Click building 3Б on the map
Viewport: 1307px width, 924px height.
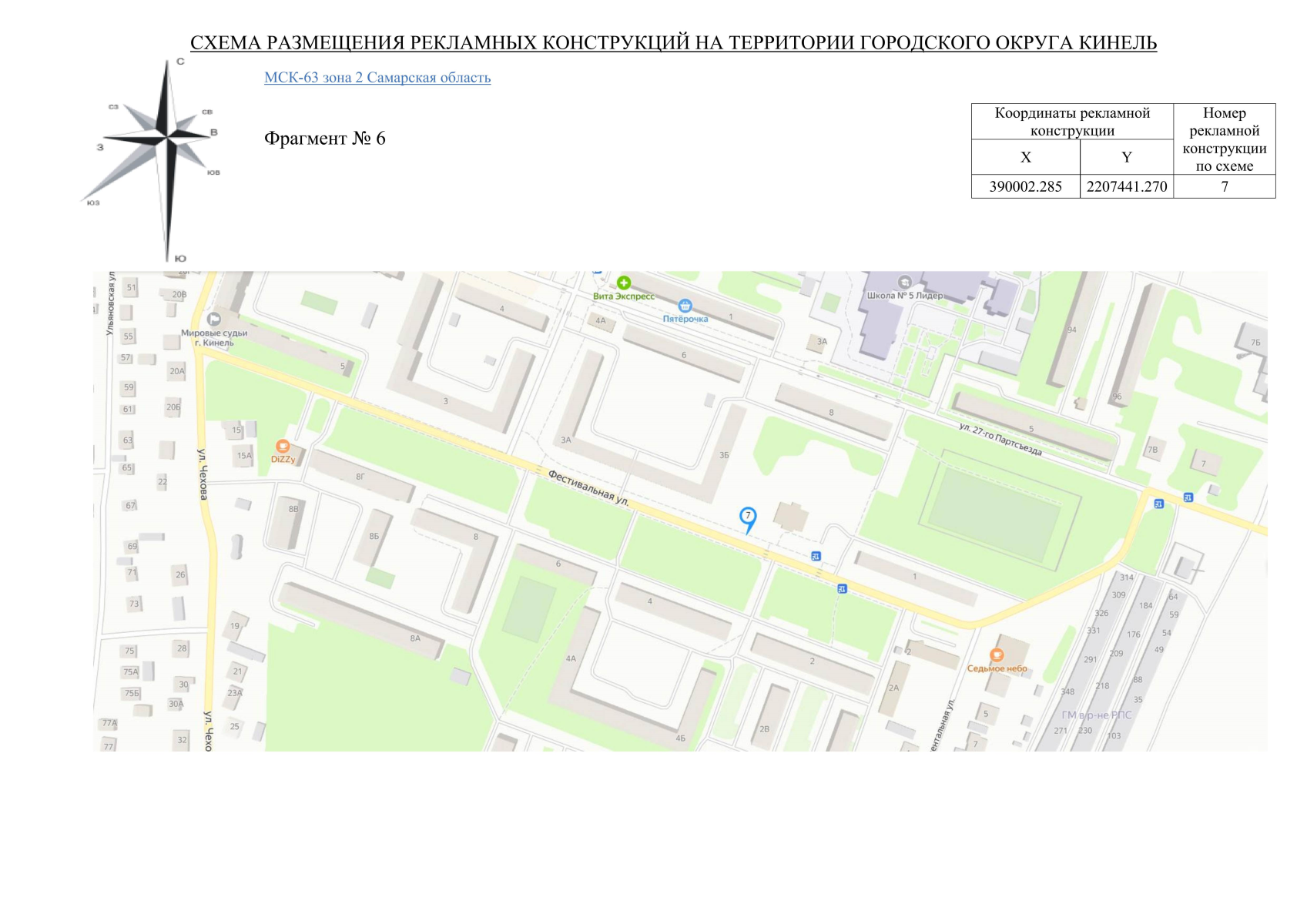(724, 455)
